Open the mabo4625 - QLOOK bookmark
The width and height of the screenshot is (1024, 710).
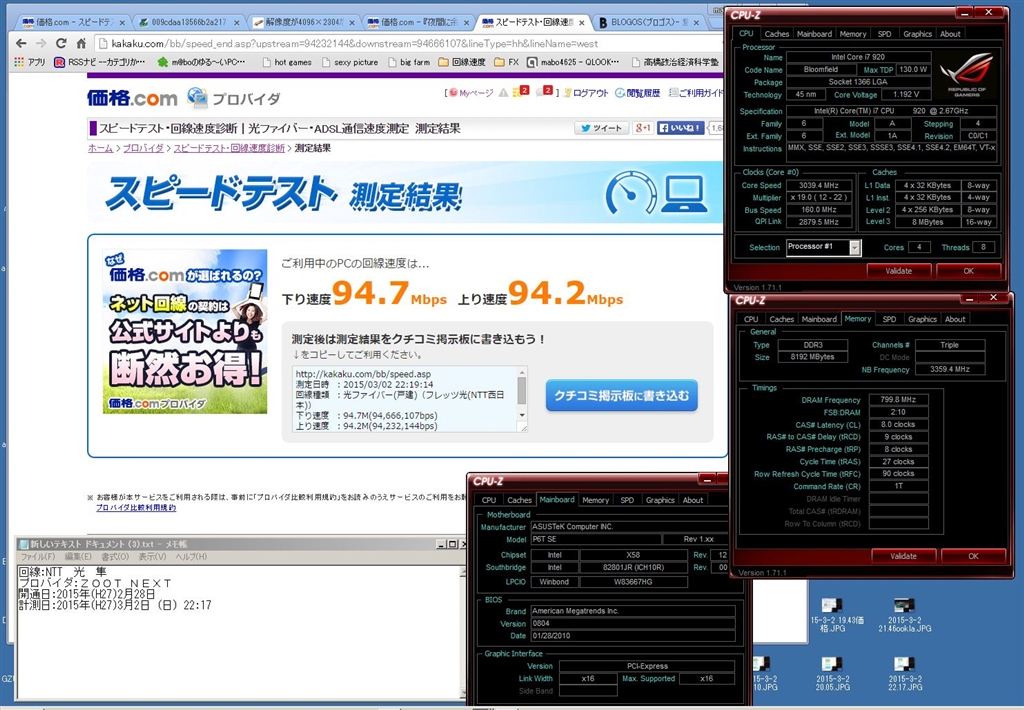coord(573,62)
